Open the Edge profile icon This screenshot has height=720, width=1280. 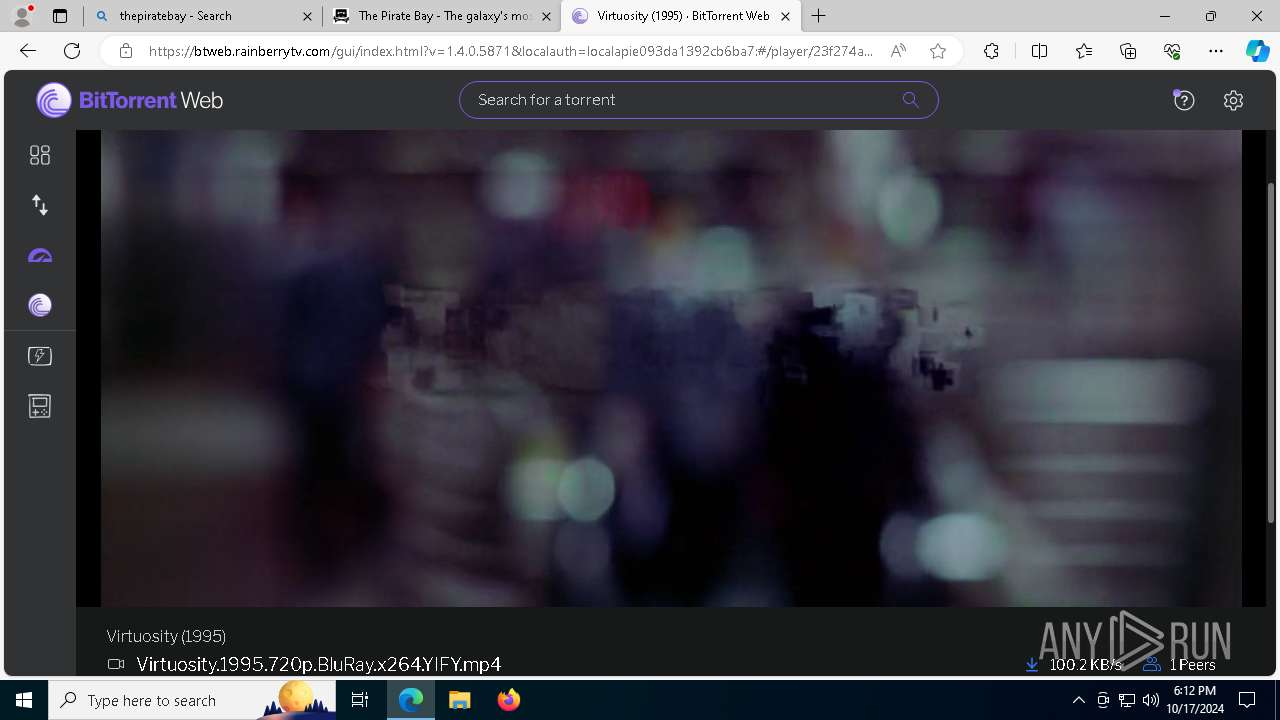click(x=21, y=16)
